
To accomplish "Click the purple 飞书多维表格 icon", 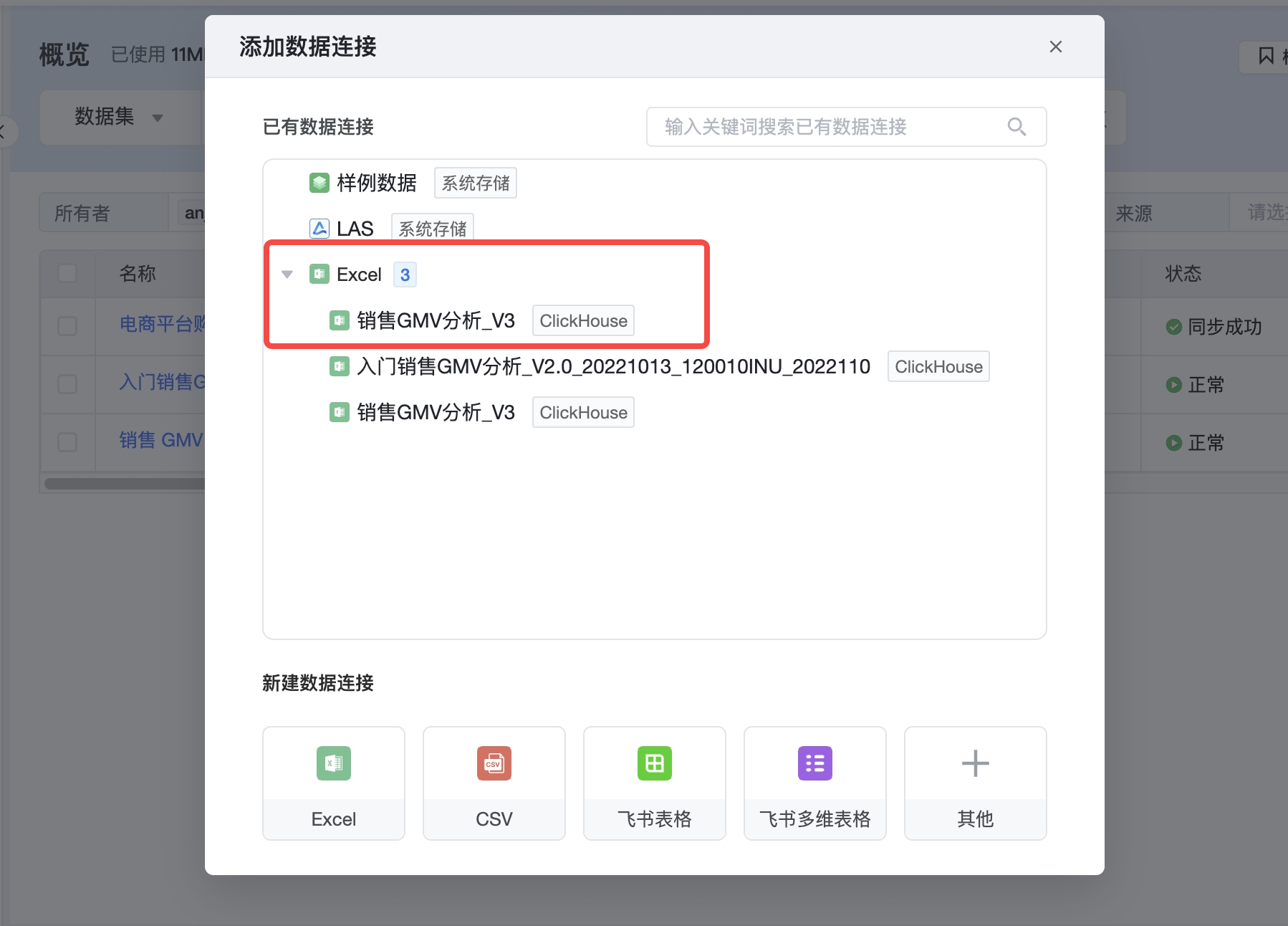I will tap(815, 763).
